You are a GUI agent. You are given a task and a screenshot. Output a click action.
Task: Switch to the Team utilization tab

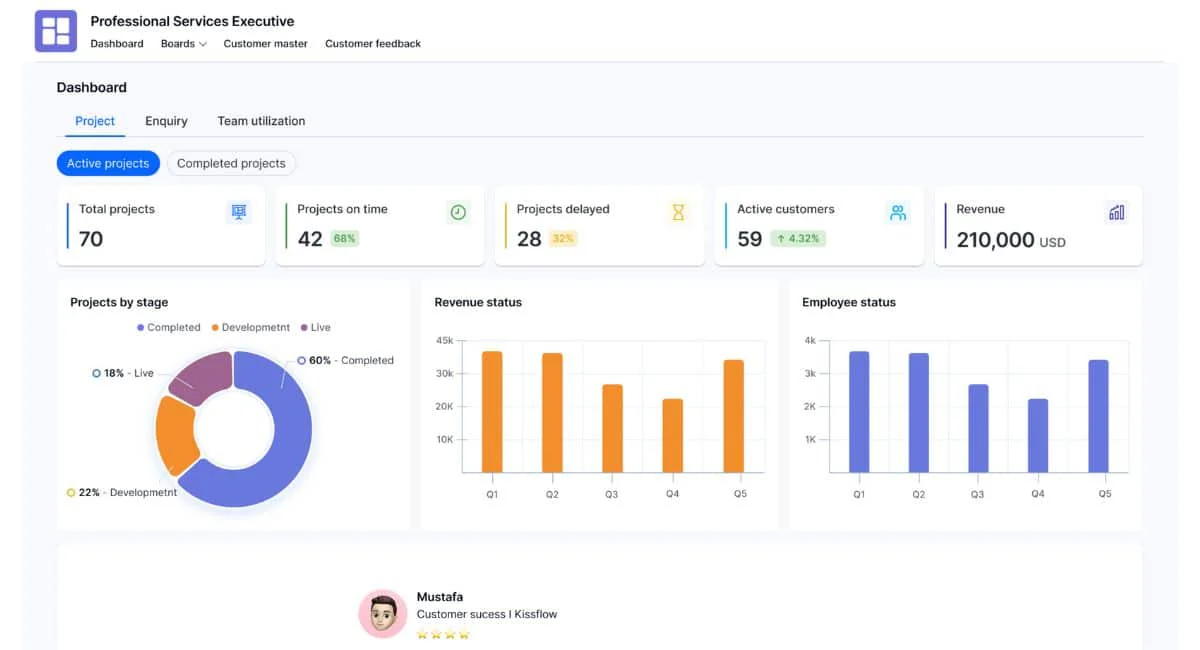(x=262, y=121)
